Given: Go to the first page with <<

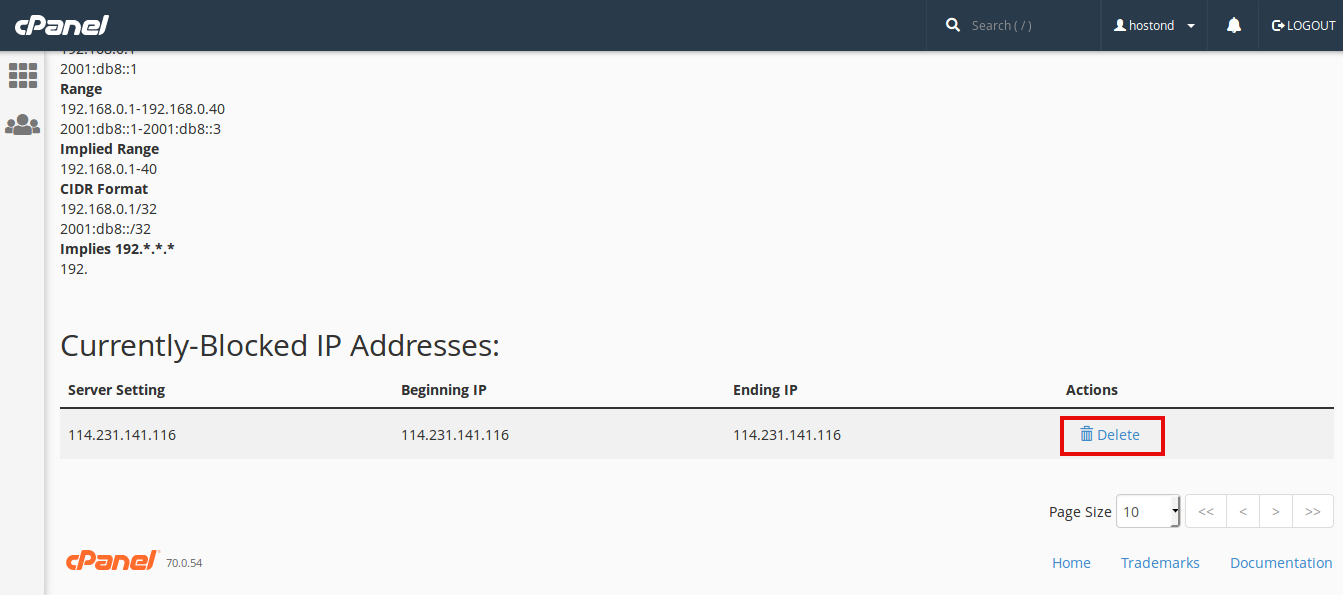Looking at the screenshot, I should (1206, 511).
